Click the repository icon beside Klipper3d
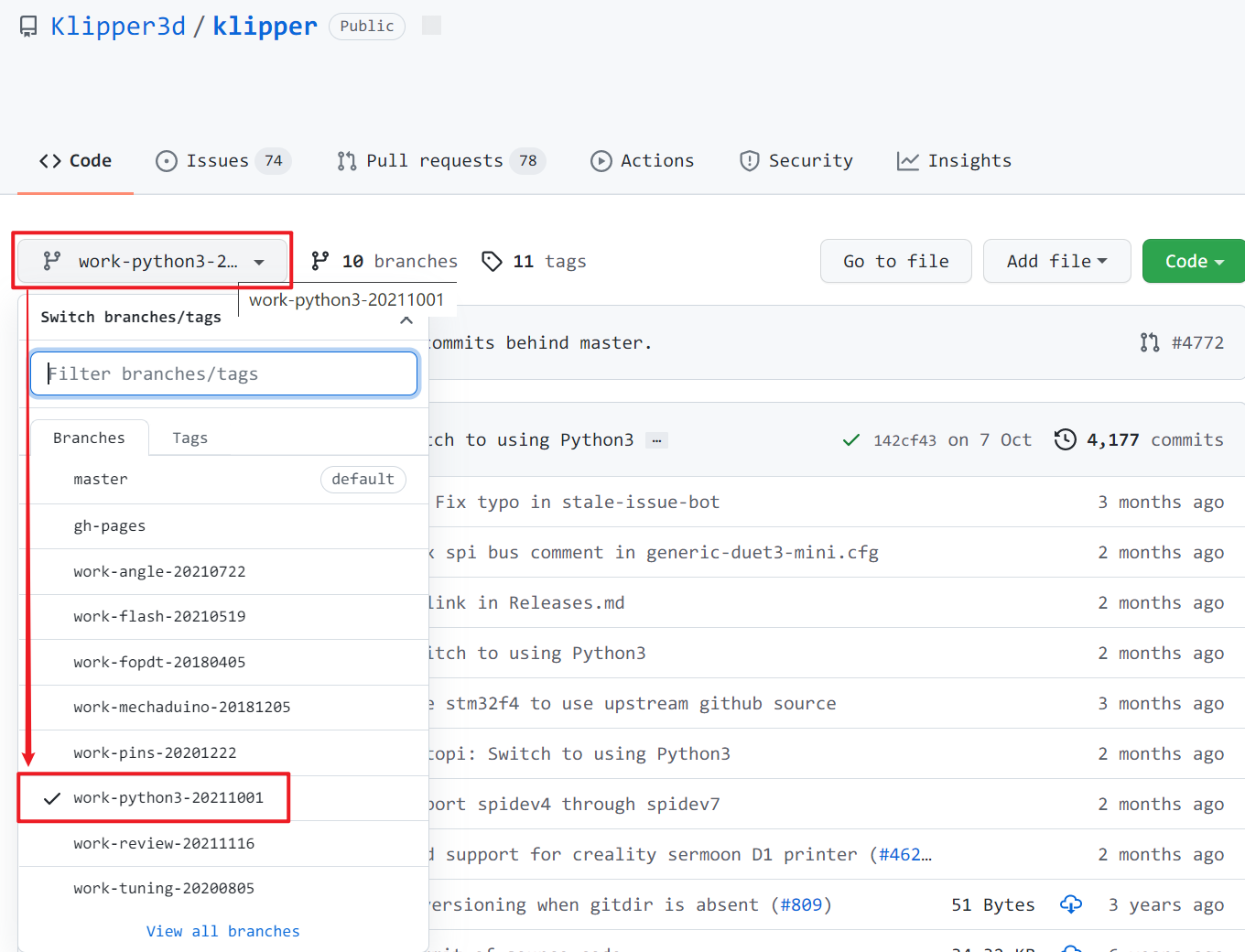Screen dimensions: 1245x952 click(x=28, y=27)
